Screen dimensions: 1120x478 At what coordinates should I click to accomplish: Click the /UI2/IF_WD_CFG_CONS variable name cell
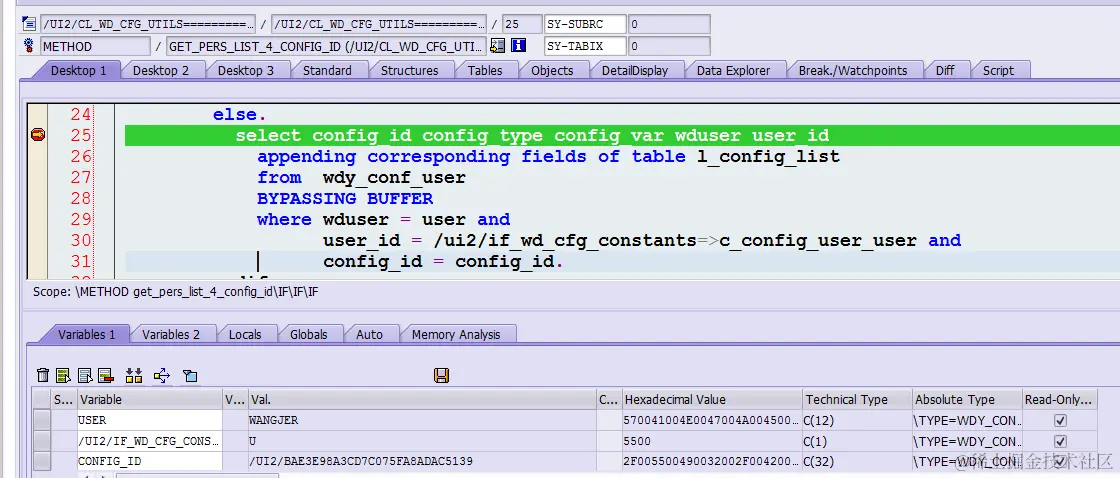(150, 441)
